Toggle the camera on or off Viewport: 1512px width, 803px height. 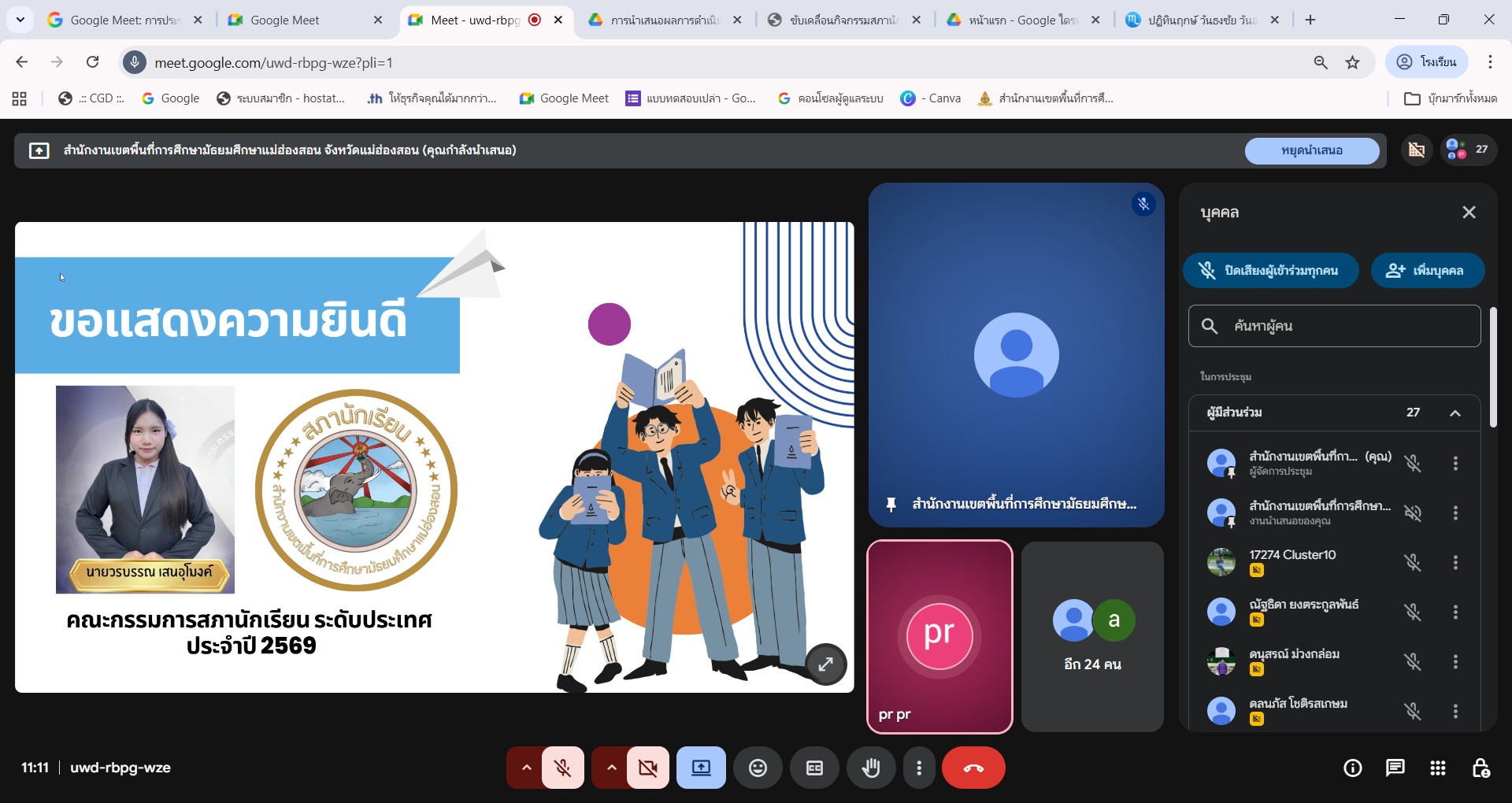[x=647, y=768]
